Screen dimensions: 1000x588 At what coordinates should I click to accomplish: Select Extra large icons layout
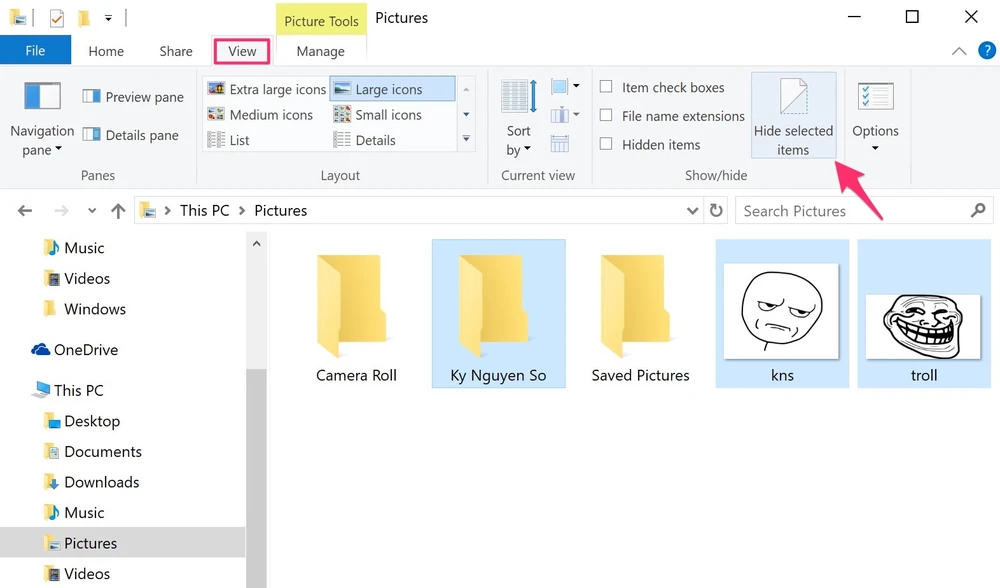tap(265, 89)
